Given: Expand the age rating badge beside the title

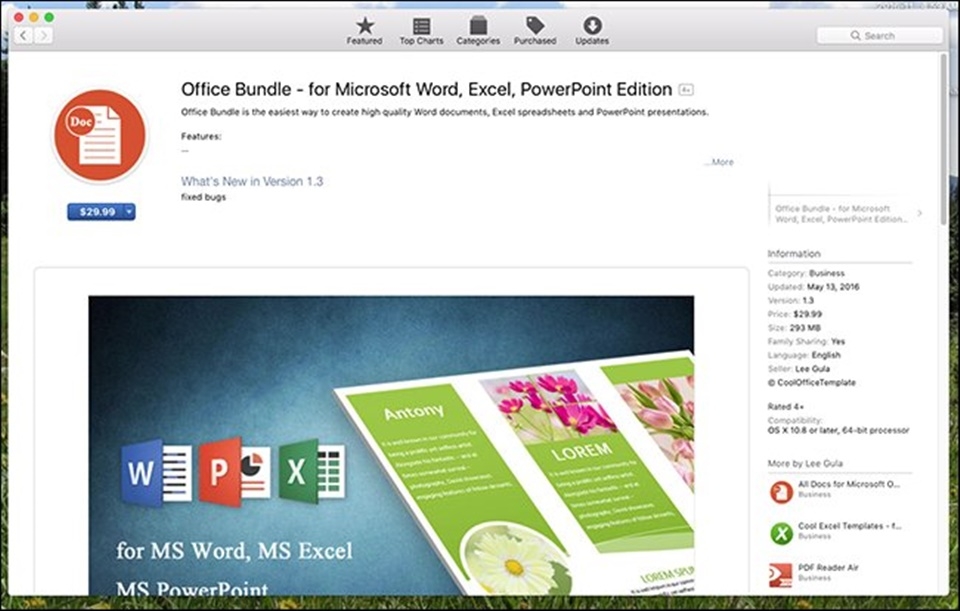Looking at the screenshot, I should coord(684,89).
